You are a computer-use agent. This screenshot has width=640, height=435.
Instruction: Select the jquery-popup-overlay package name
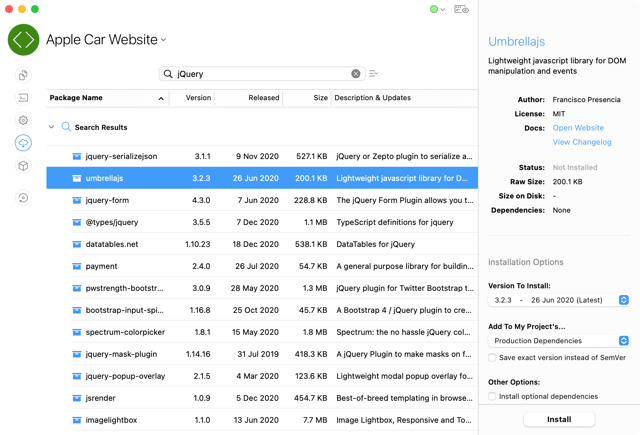coord(125,377)
